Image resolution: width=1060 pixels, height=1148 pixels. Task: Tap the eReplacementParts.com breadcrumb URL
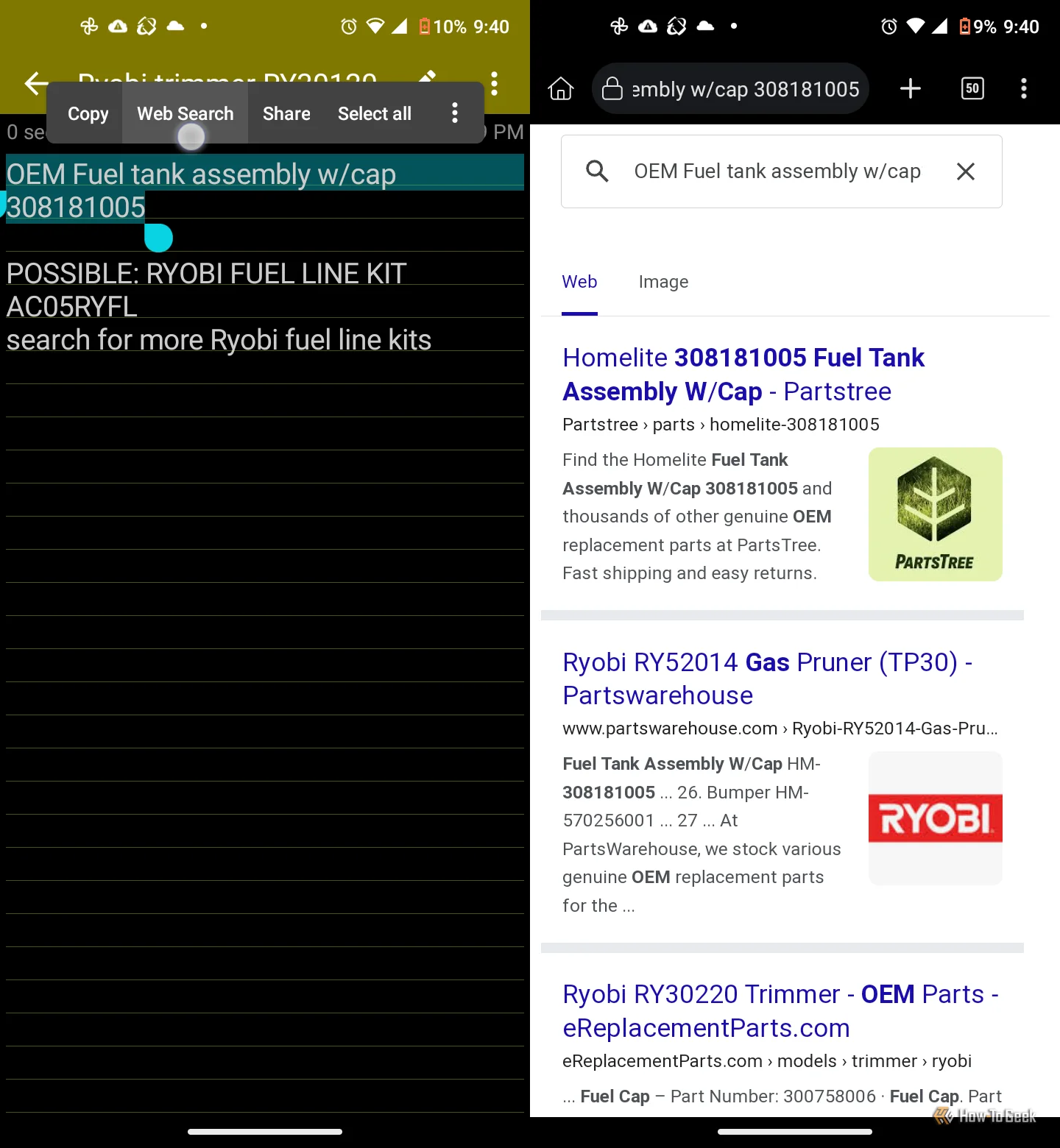point(767,1061)
